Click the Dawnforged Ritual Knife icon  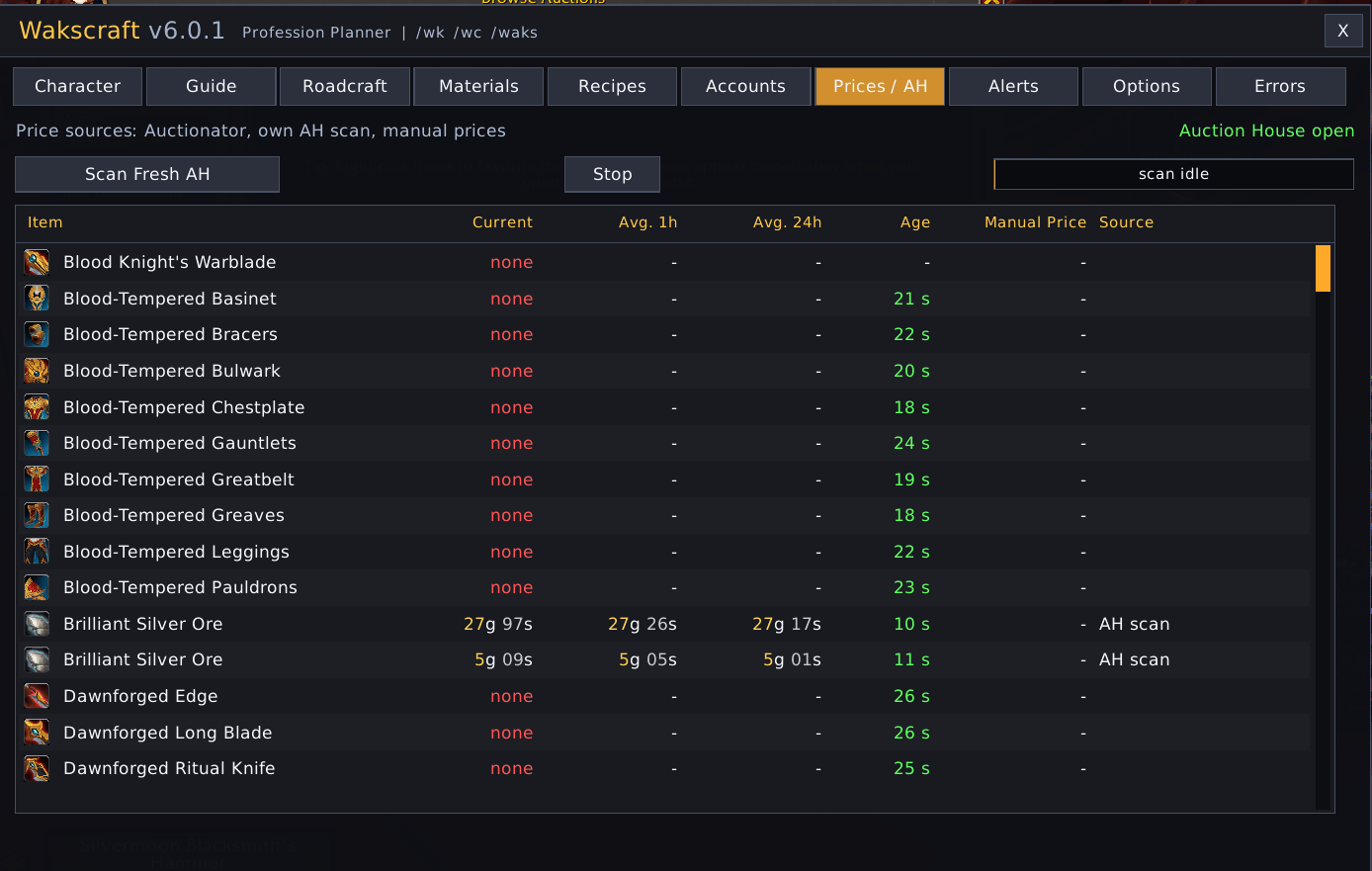37,768
